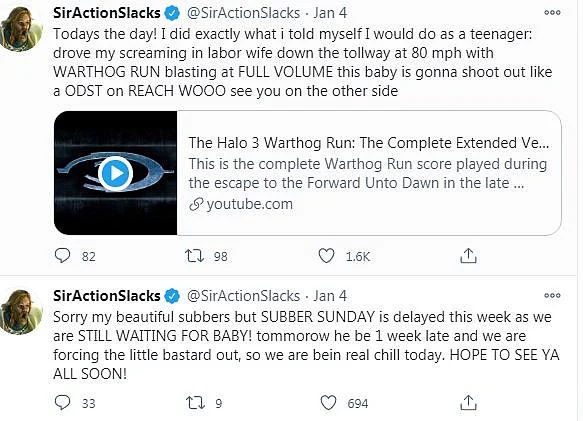Open SirActionSlacks profile from first tweet name
The width and height of the screenshot is (583, 421).
tap(107, 13)
